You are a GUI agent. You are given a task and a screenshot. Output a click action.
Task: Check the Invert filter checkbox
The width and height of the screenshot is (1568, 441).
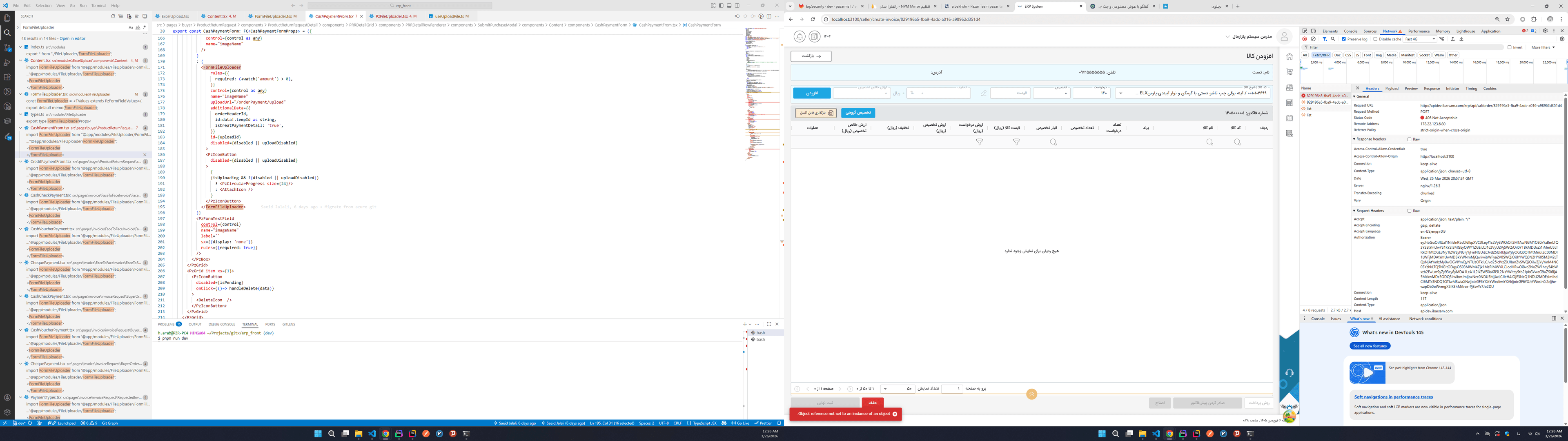pos(1510,47)
